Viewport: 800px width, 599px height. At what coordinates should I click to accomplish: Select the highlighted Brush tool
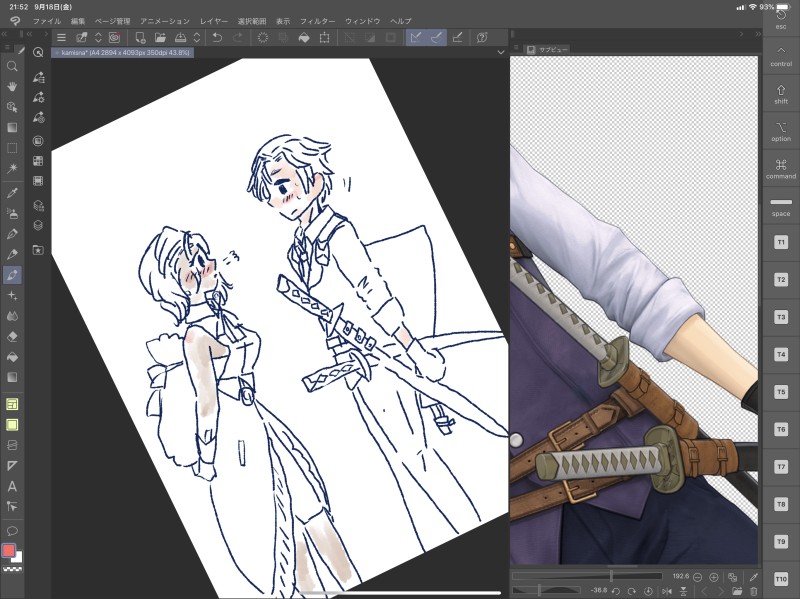pos(12,275)
